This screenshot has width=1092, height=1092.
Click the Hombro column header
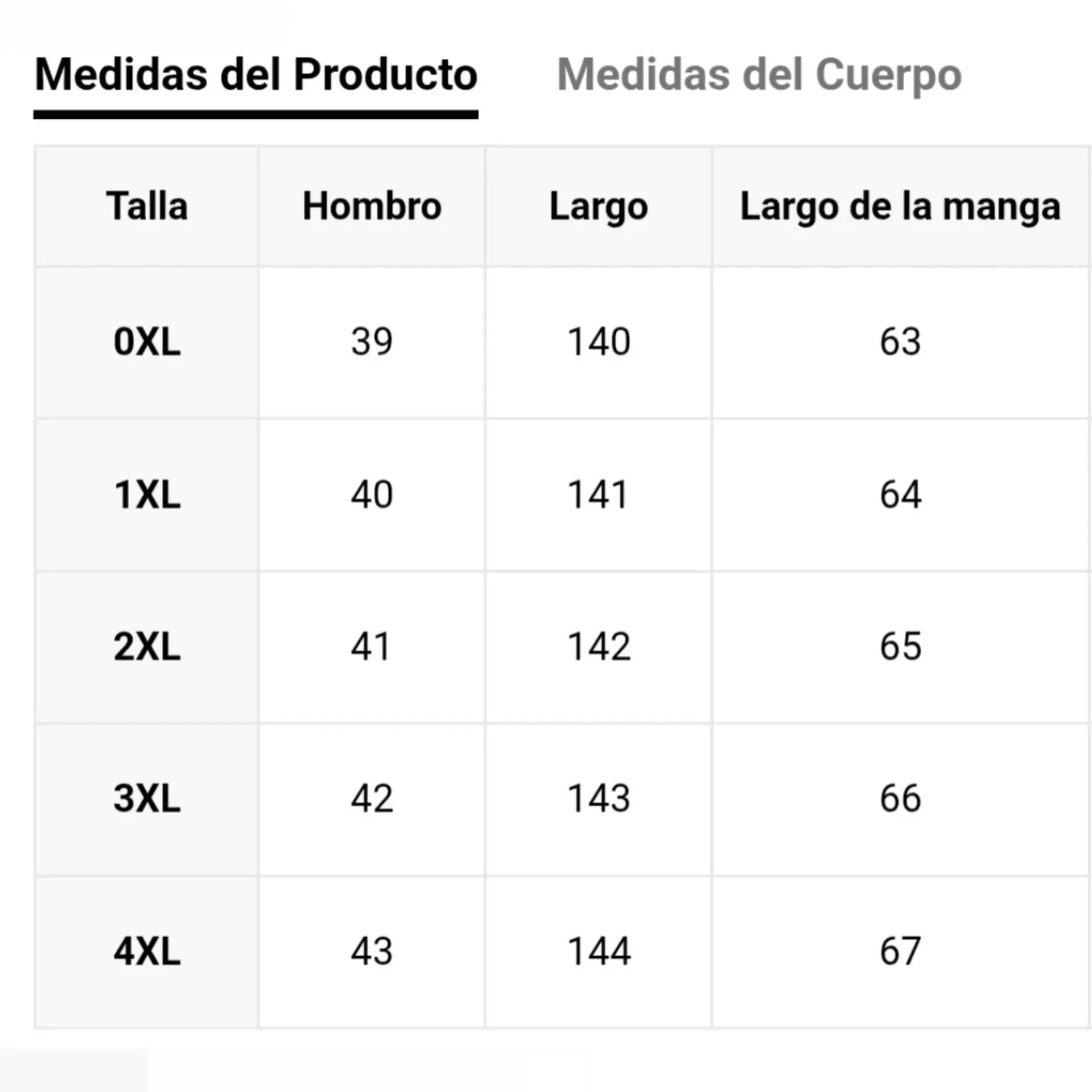[x=372, y=206]
